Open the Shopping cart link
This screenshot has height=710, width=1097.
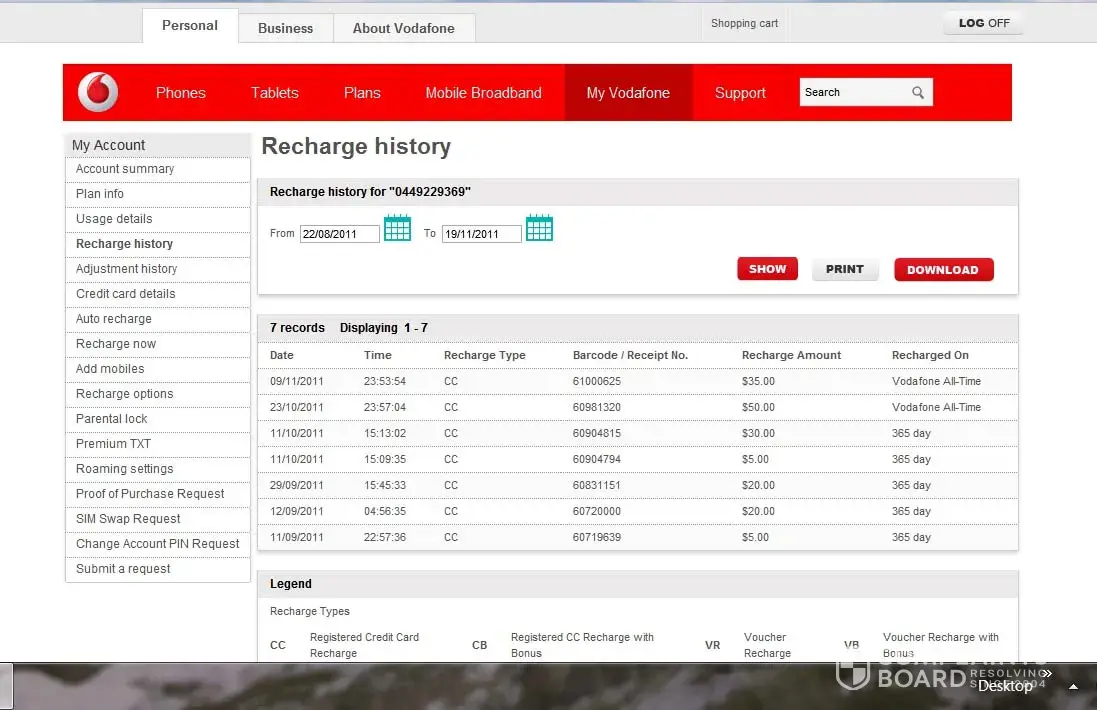tap(744, 23)
